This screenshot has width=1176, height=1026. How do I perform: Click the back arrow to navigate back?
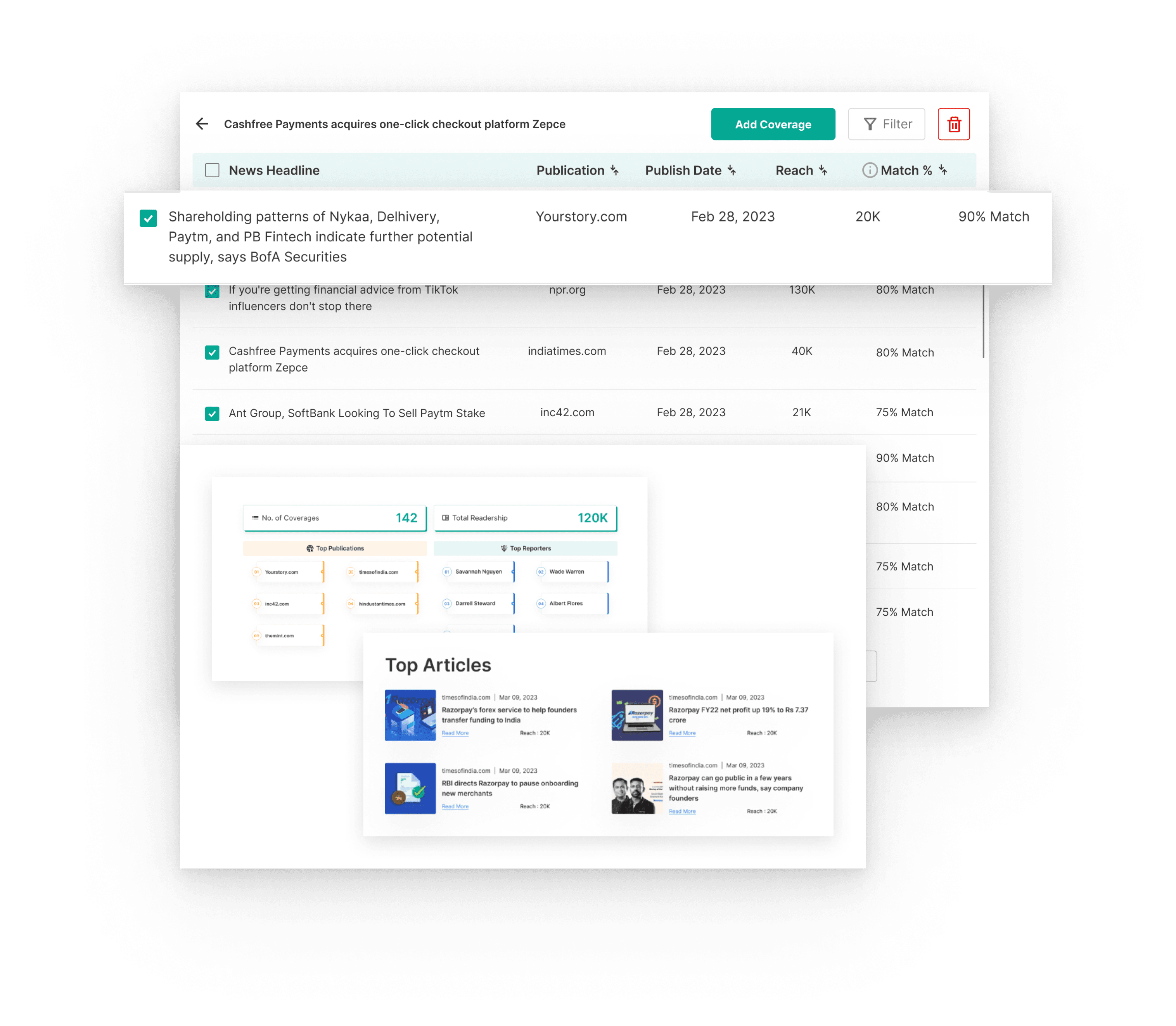tap(200, 124)
